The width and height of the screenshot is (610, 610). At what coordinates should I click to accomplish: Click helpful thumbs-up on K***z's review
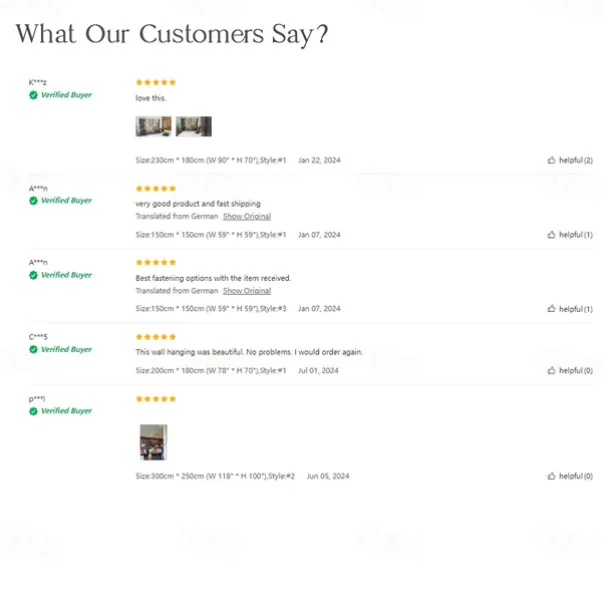point(551,160)
